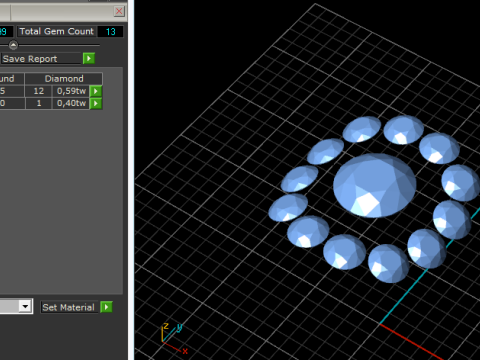This screenshot has width=480, height=360.
Task: Click the green arrow in the 0,40tw row
Action: [x=96, y=103]
